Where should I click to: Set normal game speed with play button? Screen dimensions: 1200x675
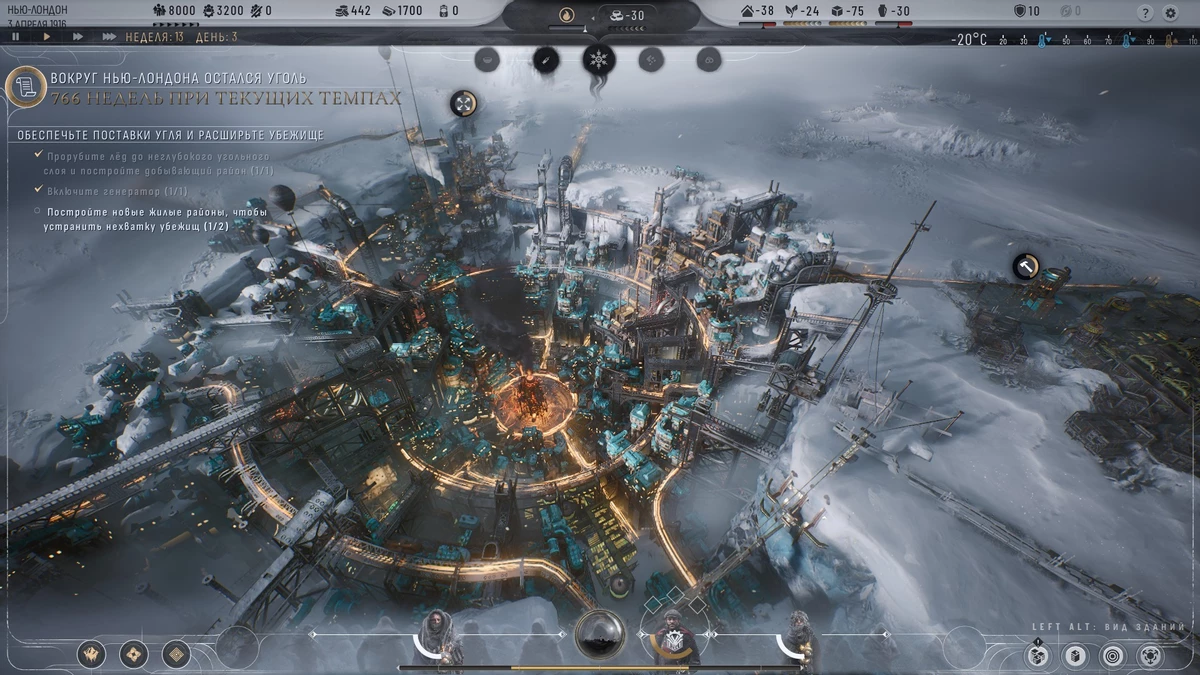click(x=46, y=36)
